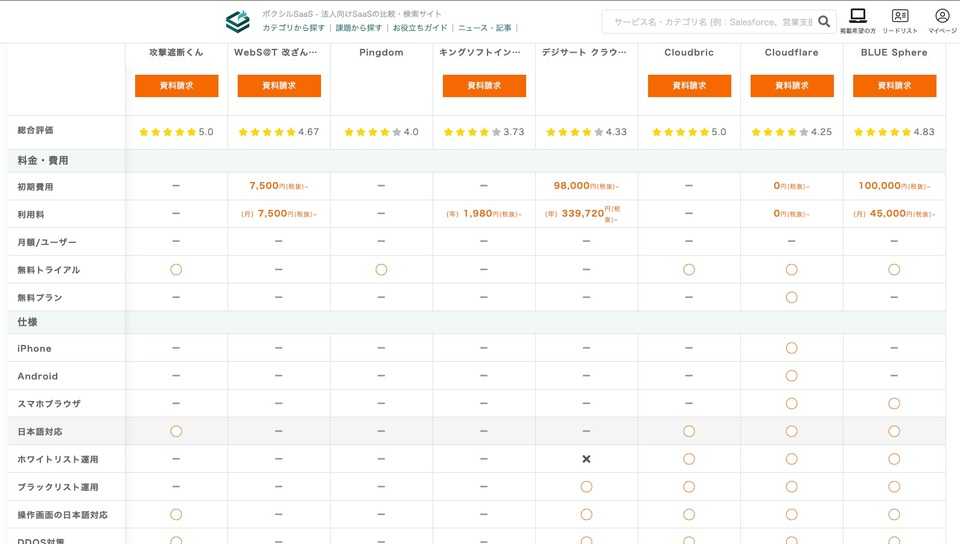Open カテゴリから探す menu
Screen dimensions: 960x544
[293, 28]
